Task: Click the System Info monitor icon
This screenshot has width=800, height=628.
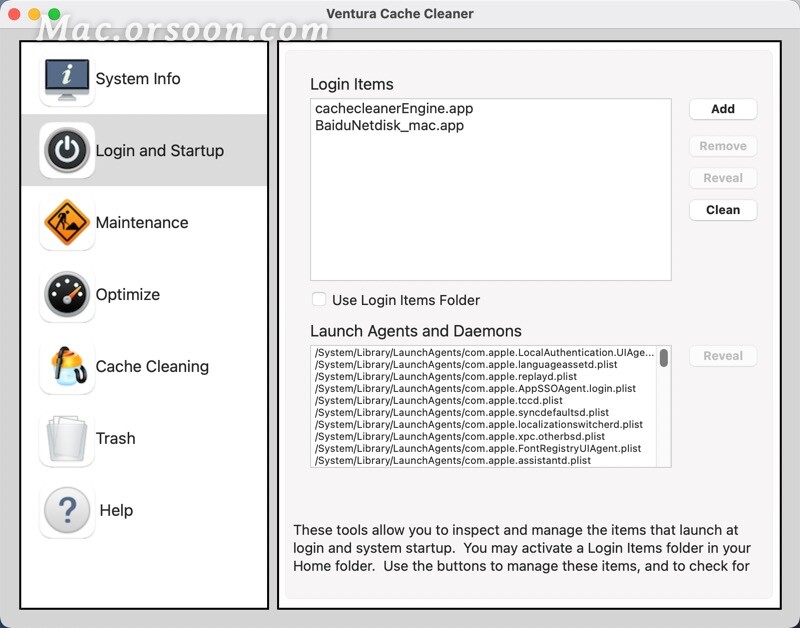Action: coord(65,78)
